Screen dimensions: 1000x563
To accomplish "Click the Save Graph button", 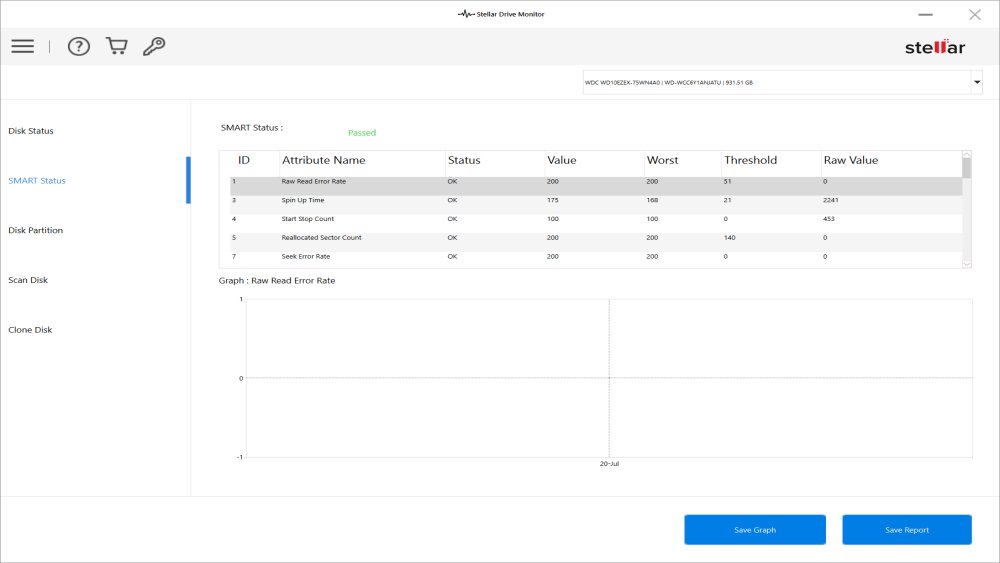I will click(754, 530).
